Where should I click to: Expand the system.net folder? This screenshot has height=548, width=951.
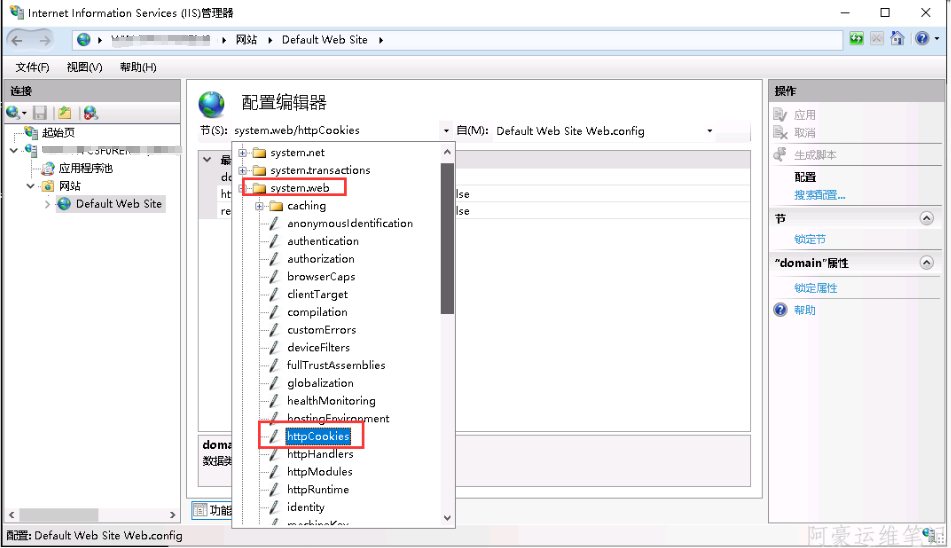click(242, 153)
